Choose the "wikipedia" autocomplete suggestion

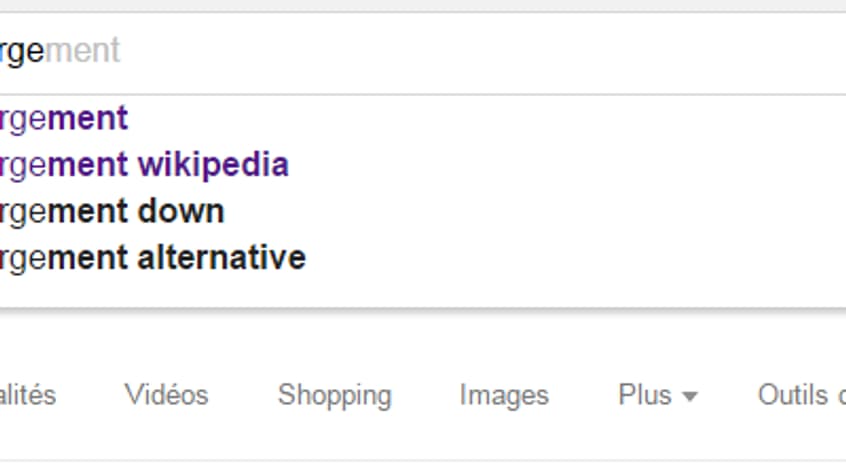tap(144, 165)
